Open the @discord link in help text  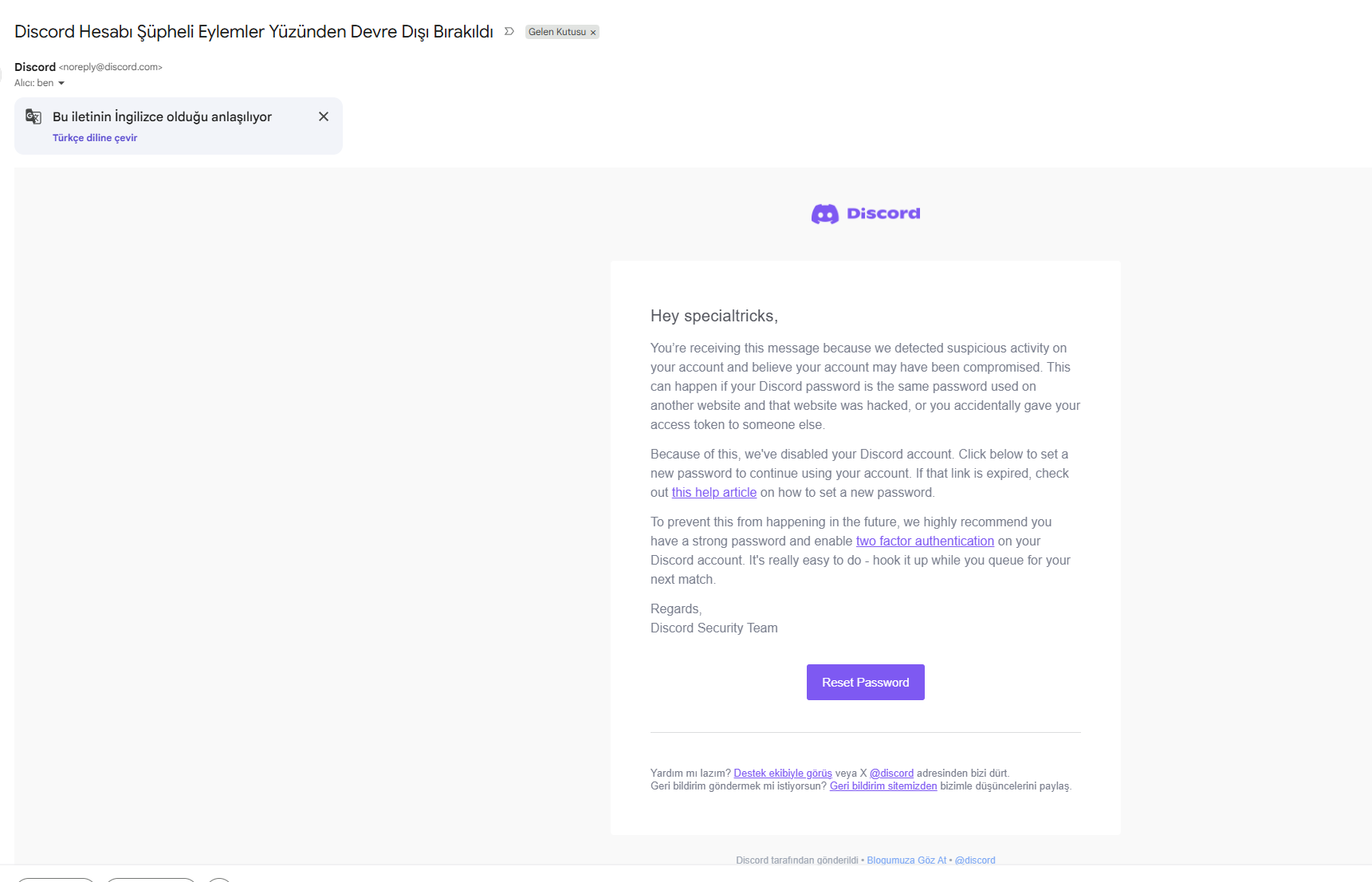(891, 774)
